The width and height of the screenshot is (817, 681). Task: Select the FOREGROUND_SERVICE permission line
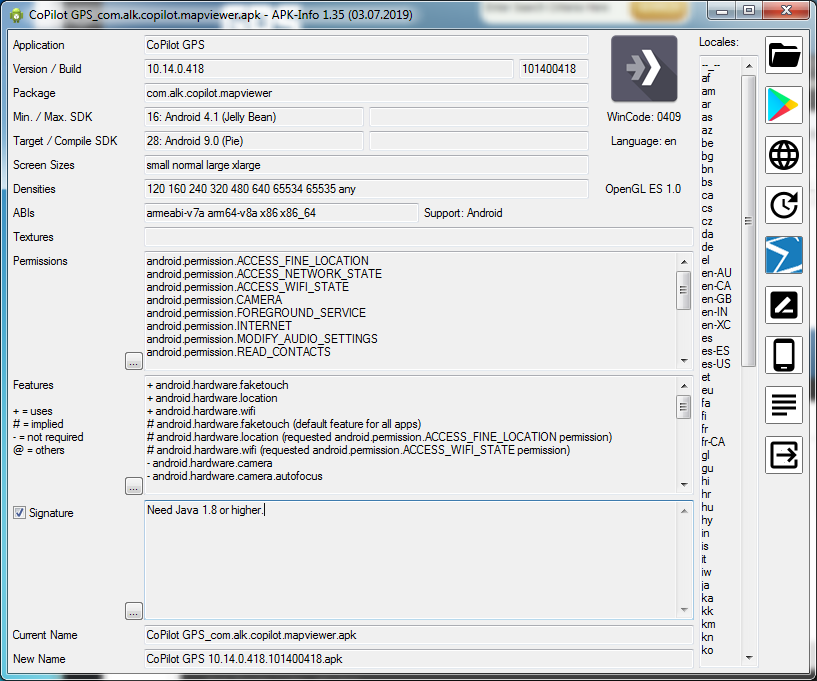point(256,313)
